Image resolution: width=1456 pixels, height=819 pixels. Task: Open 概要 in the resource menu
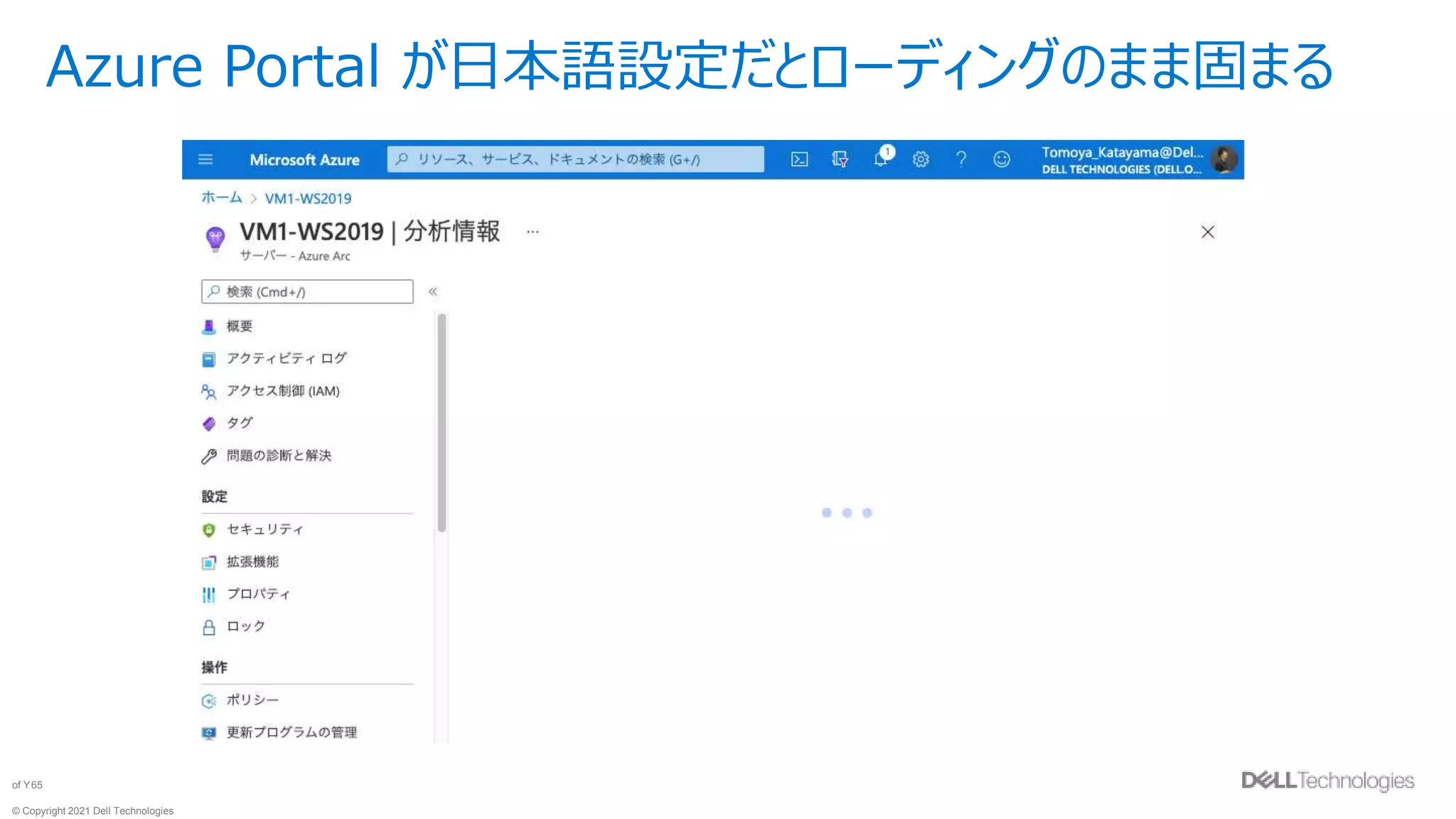pos(240,326)
